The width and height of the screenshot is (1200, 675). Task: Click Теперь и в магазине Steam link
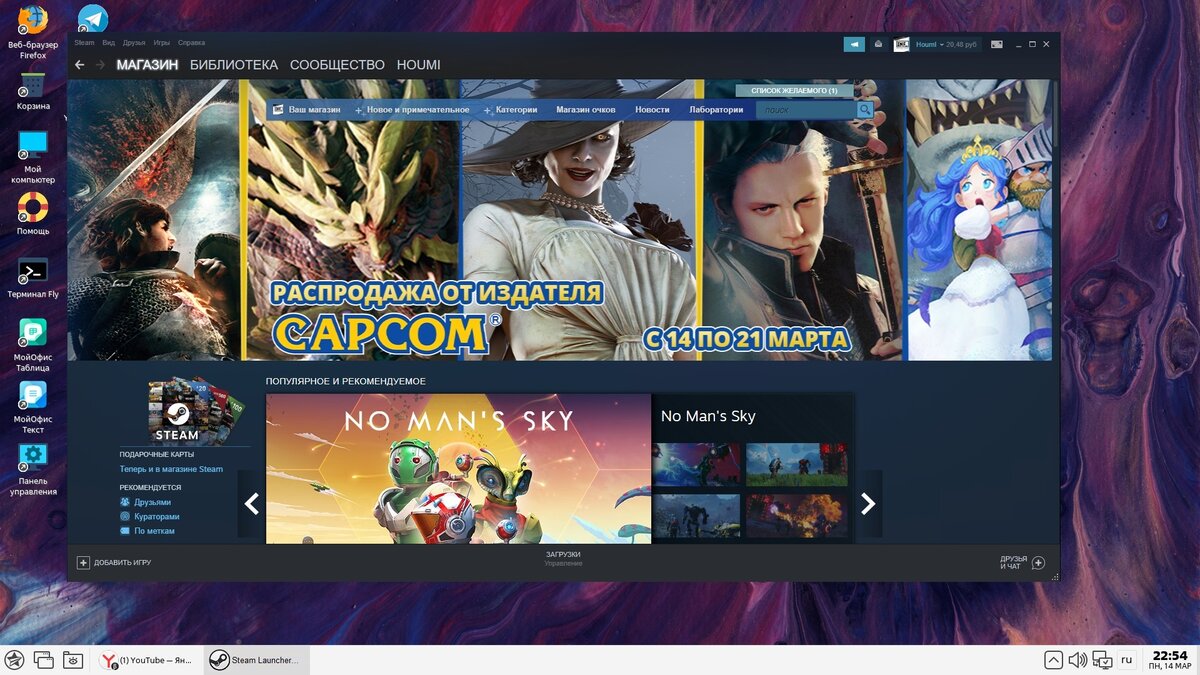click(x=171, y=469)
